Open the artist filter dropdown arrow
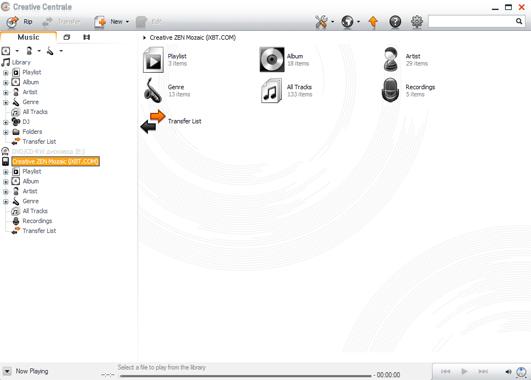This screenshot has height=380, width=531. coord(39,51)
